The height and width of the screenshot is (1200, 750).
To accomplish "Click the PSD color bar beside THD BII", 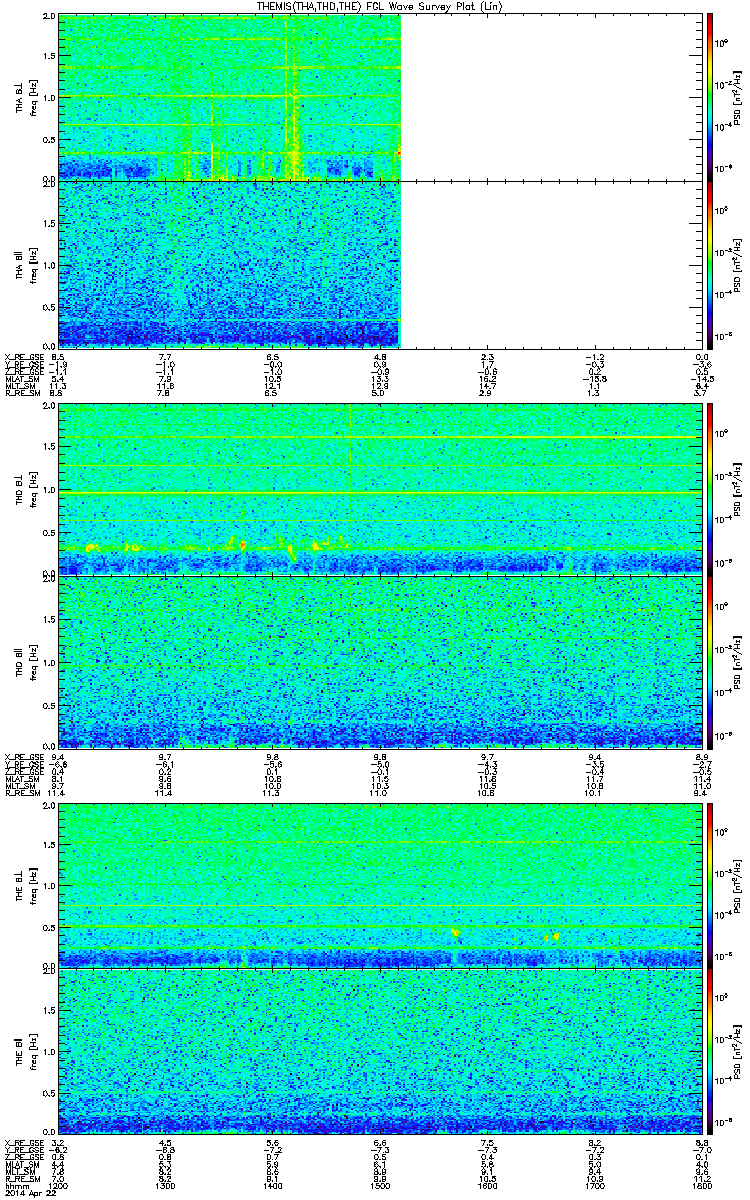I will tap(711, 661).
